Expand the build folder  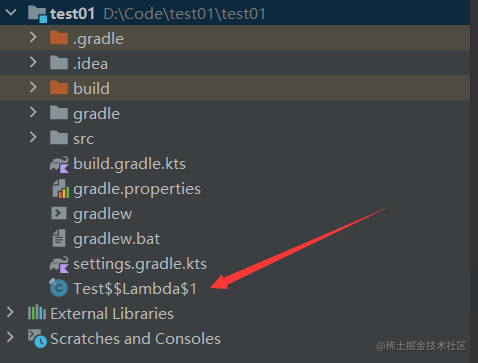pyautogui.click(x=33, y=87)
